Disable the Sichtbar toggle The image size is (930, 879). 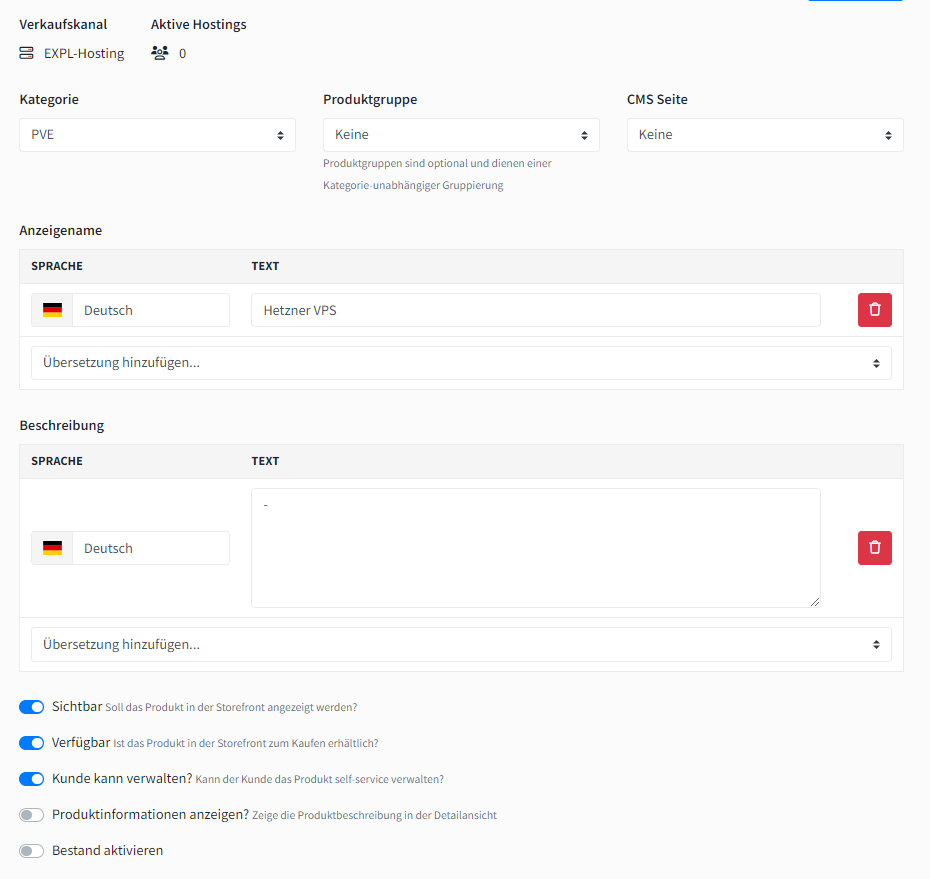coord(32,707)
